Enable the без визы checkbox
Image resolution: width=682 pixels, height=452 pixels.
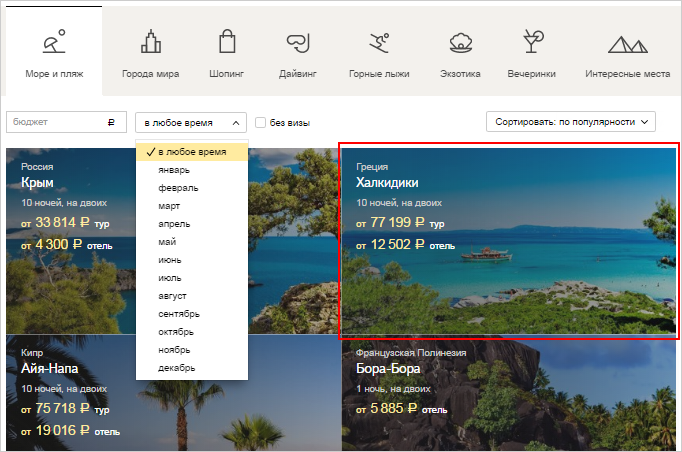click(260, 123)
